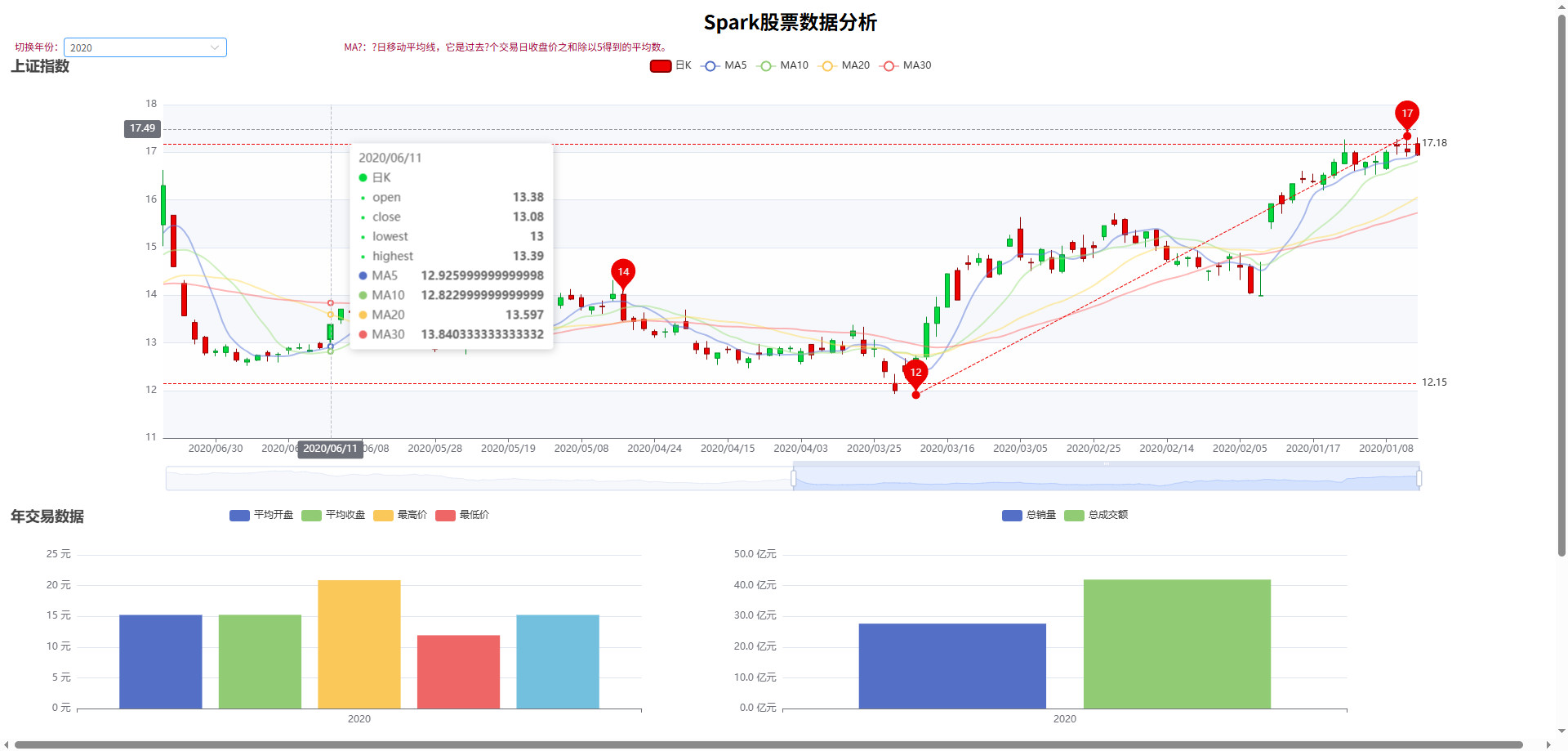Viewport: 1568px width, 751px height.
Task: Click the green 总成交额 bar for 2020
Action: (1177, 644)
